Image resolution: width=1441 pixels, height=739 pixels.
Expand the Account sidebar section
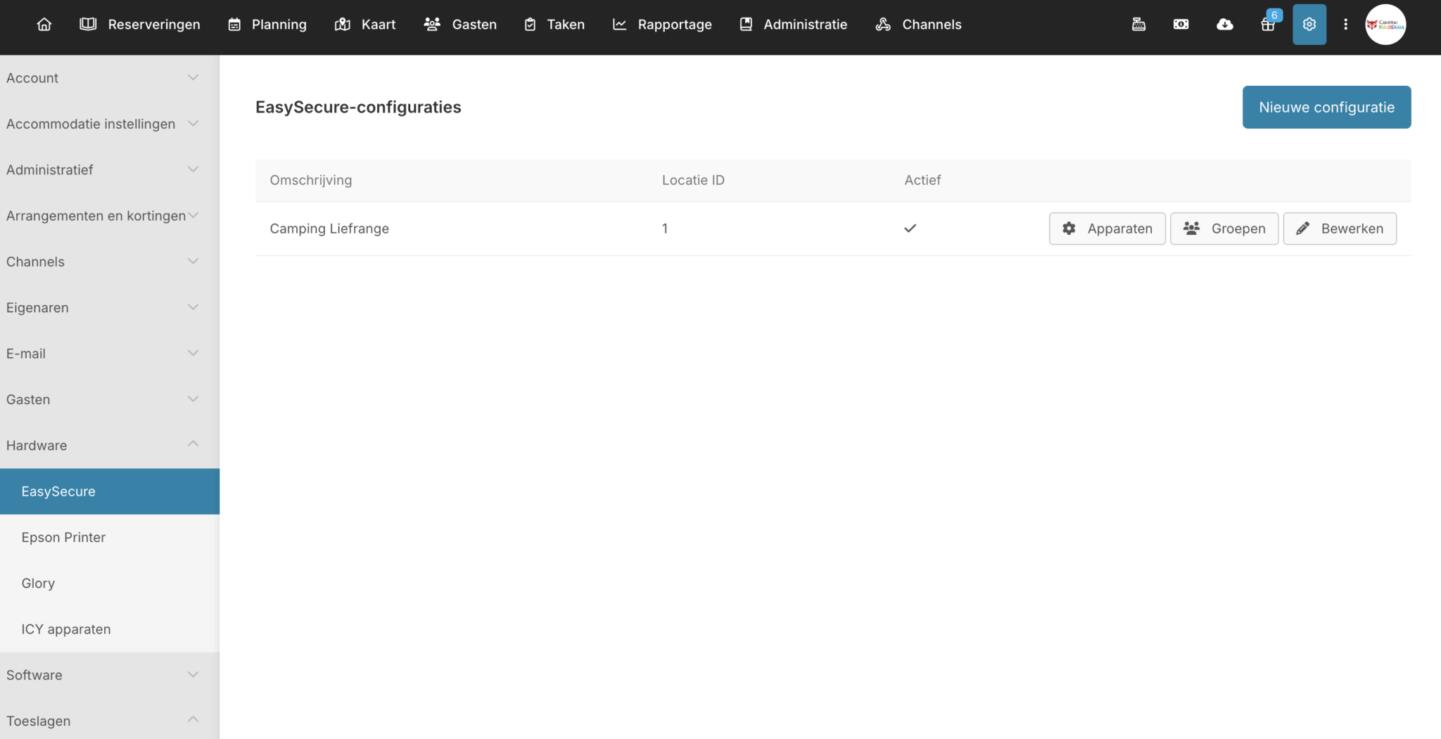(102, 78)
